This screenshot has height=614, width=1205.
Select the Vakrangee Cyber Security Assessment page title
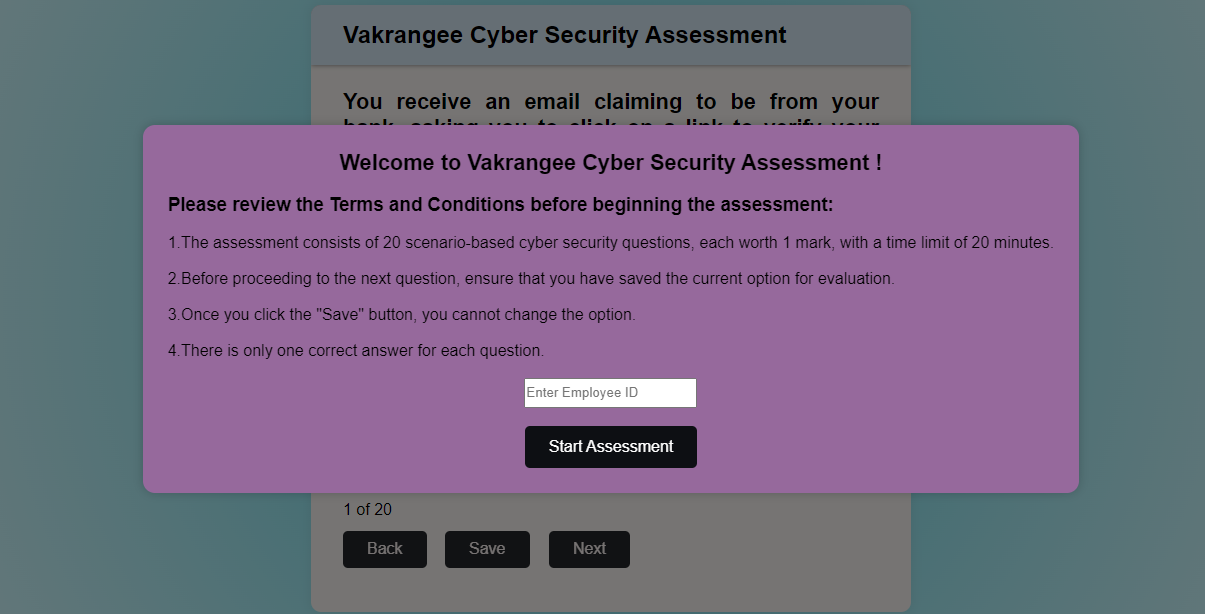565,35
